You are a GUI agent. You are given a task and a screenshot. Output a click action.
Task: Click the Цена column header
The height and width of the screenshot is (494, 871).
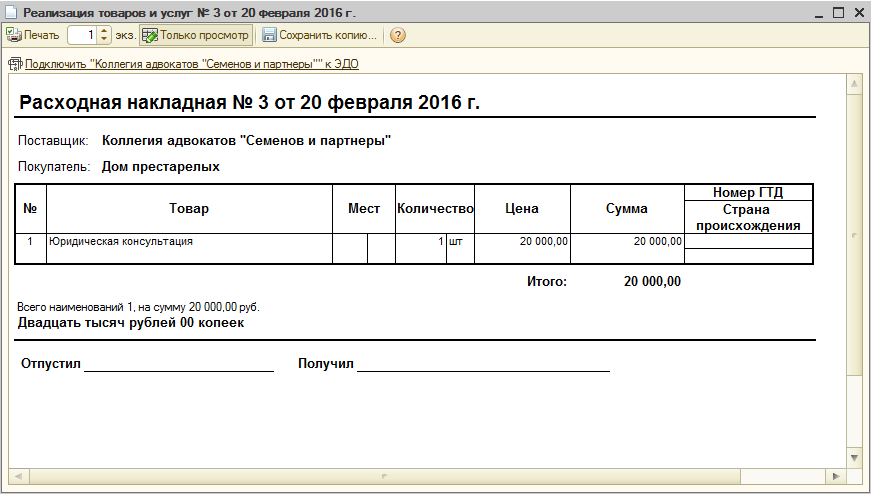point(522,208)
